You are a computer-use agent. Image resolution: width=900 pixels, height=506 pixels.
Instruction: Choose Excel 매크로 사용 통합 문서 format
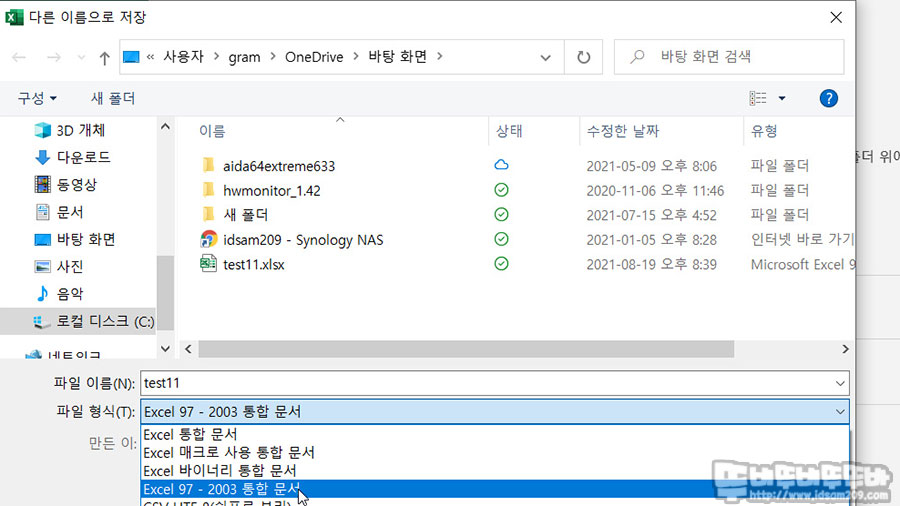494,453
